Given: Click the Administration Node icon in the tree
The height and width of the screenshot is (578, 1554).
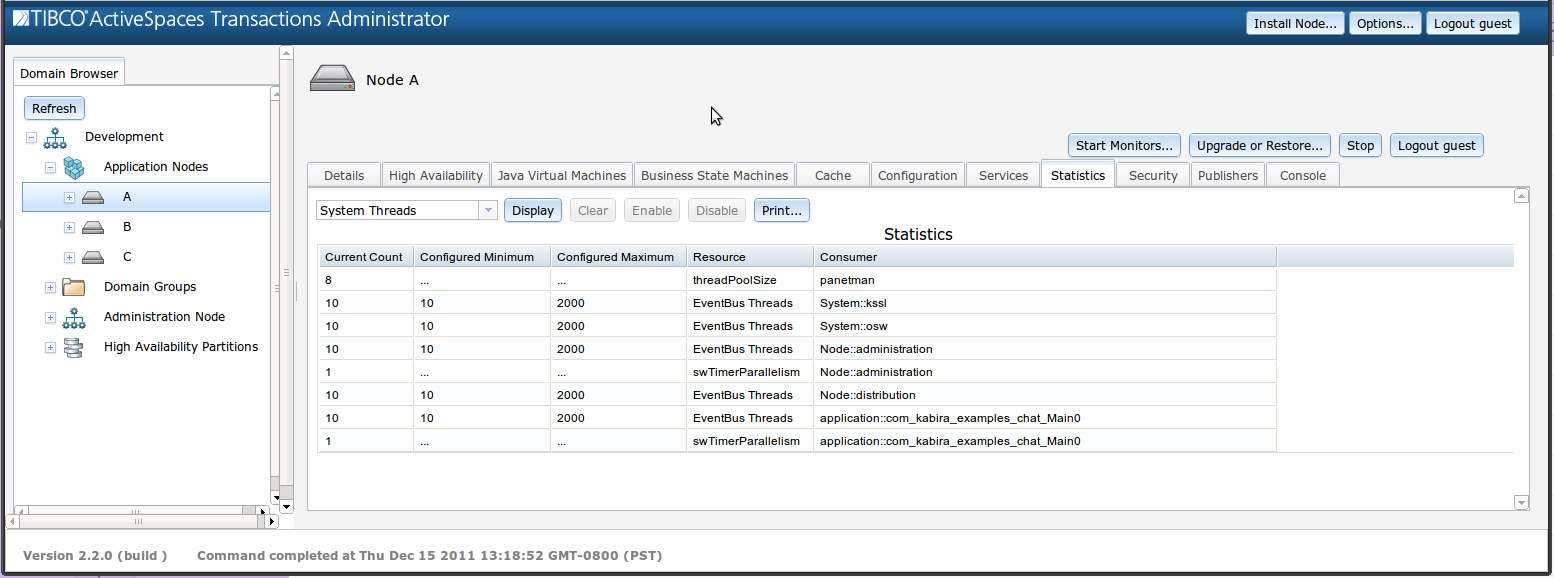Looking at the screenshot, I should click(74, 318).
